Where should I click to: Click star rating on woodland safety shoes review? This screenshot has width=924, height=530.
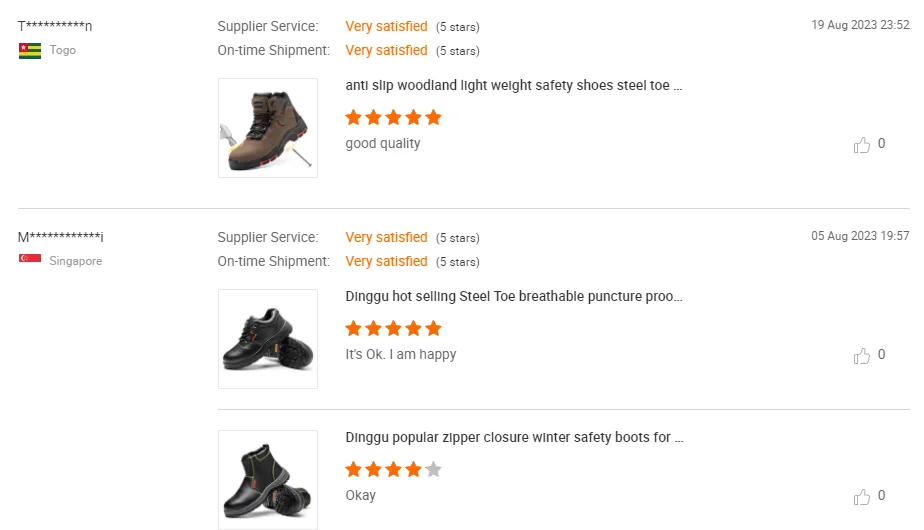tap(393, 118)
